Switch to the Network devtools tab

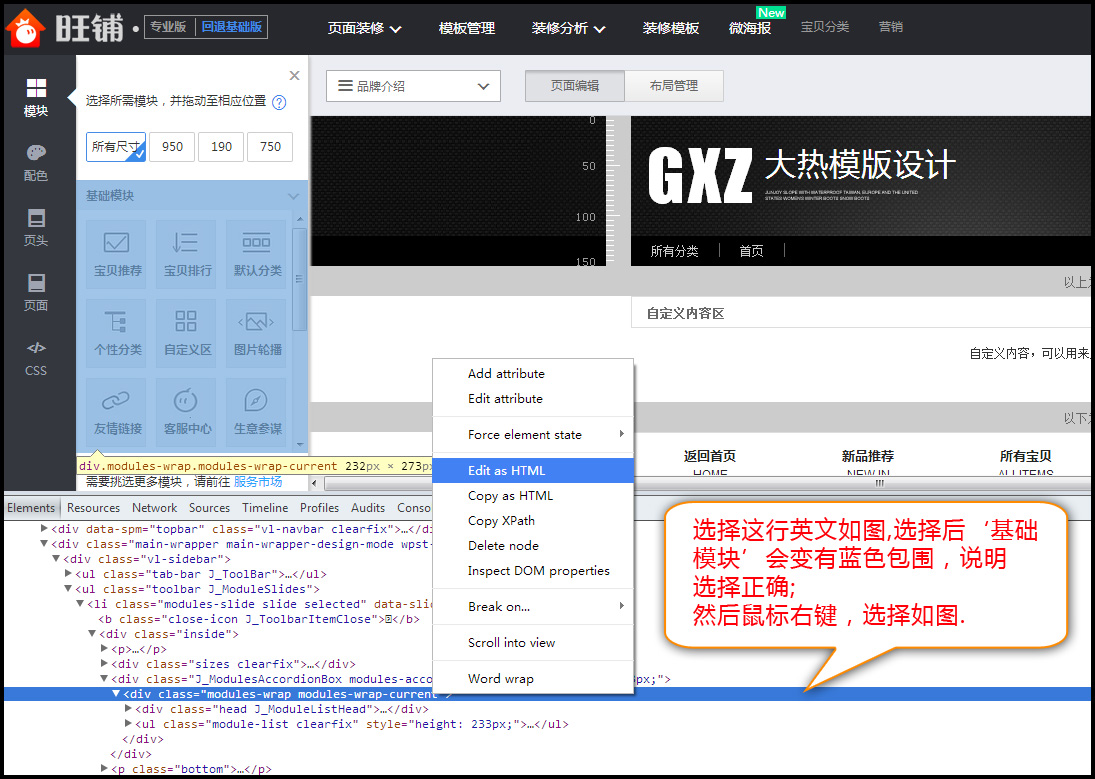pyautogui.click(x=154, y=508)
